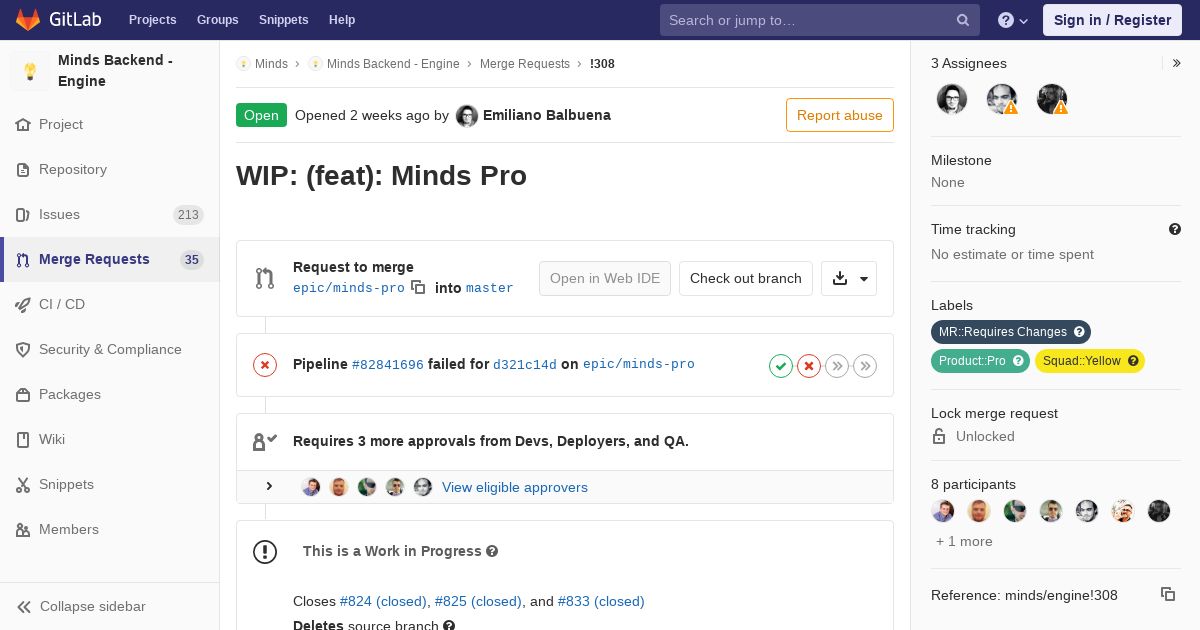This screenshot has height=630, width=1200.
Task: Open commit d321c14d link
Action: tap(525, 365)
